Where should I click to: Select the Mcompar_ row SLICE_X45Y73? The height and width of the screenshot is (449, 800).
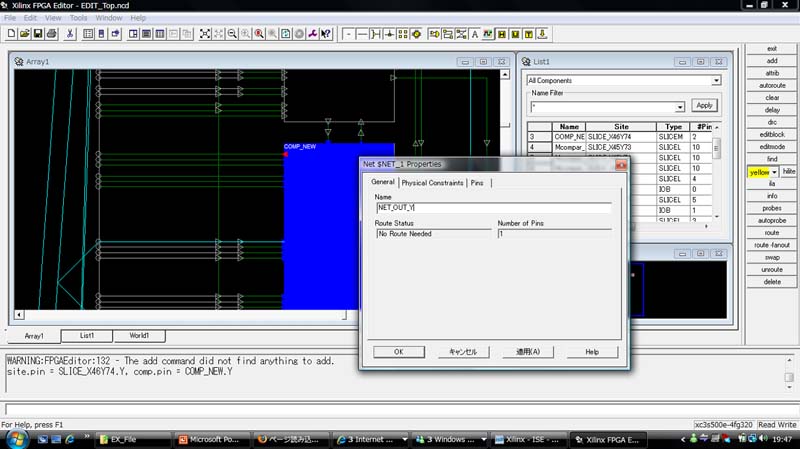pyautogui.click(x=620, y=147)
